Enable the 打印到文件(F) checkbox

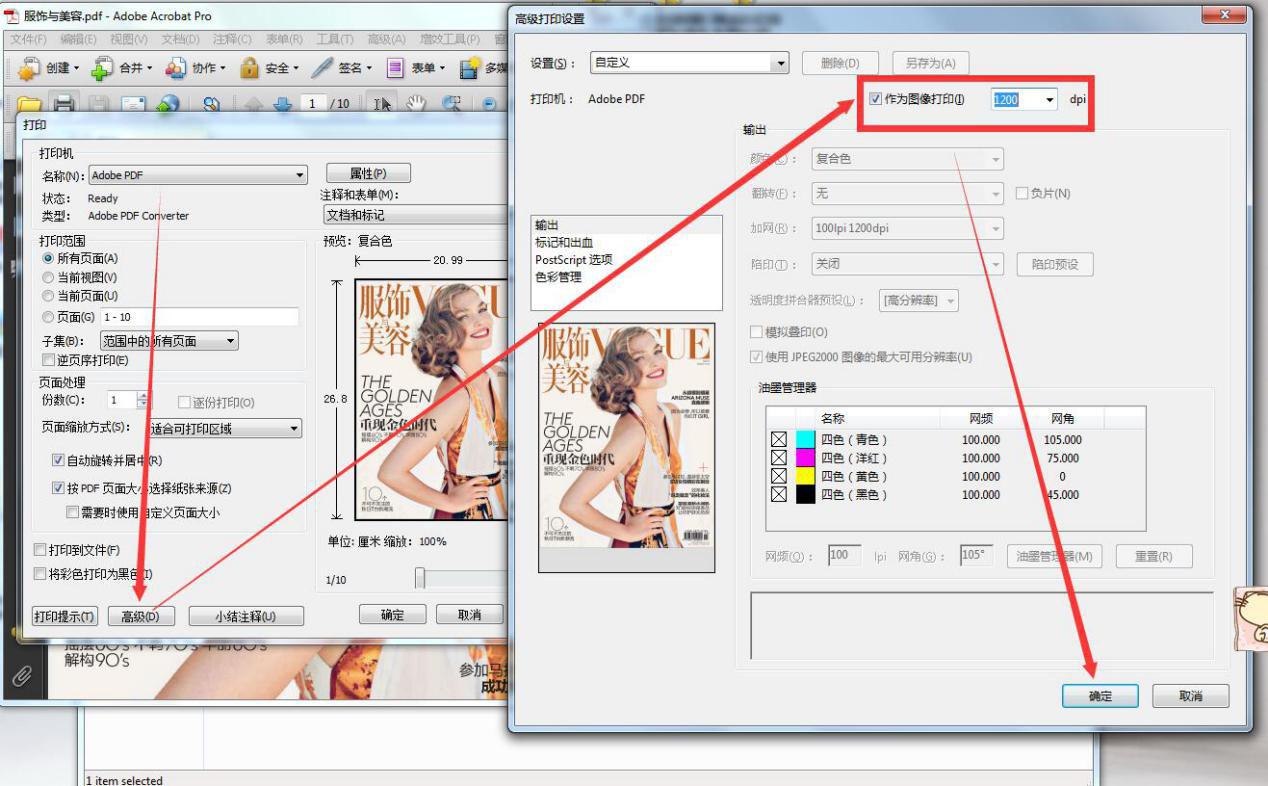pos(40,550)
